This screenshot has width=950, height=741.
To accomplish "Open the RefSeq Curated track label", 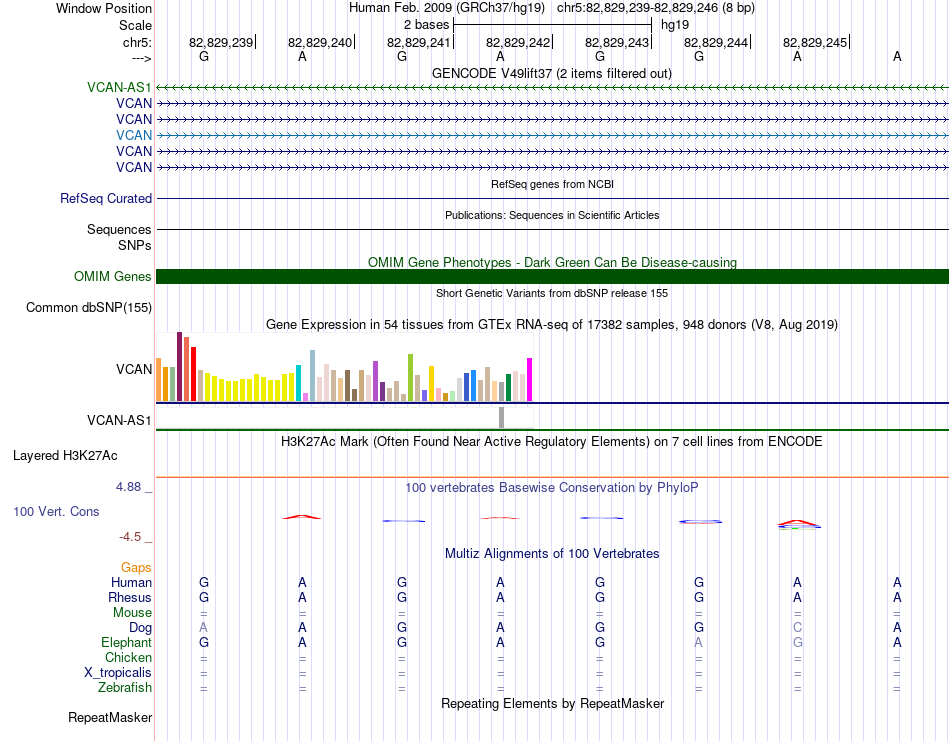I will click(105, 199).
